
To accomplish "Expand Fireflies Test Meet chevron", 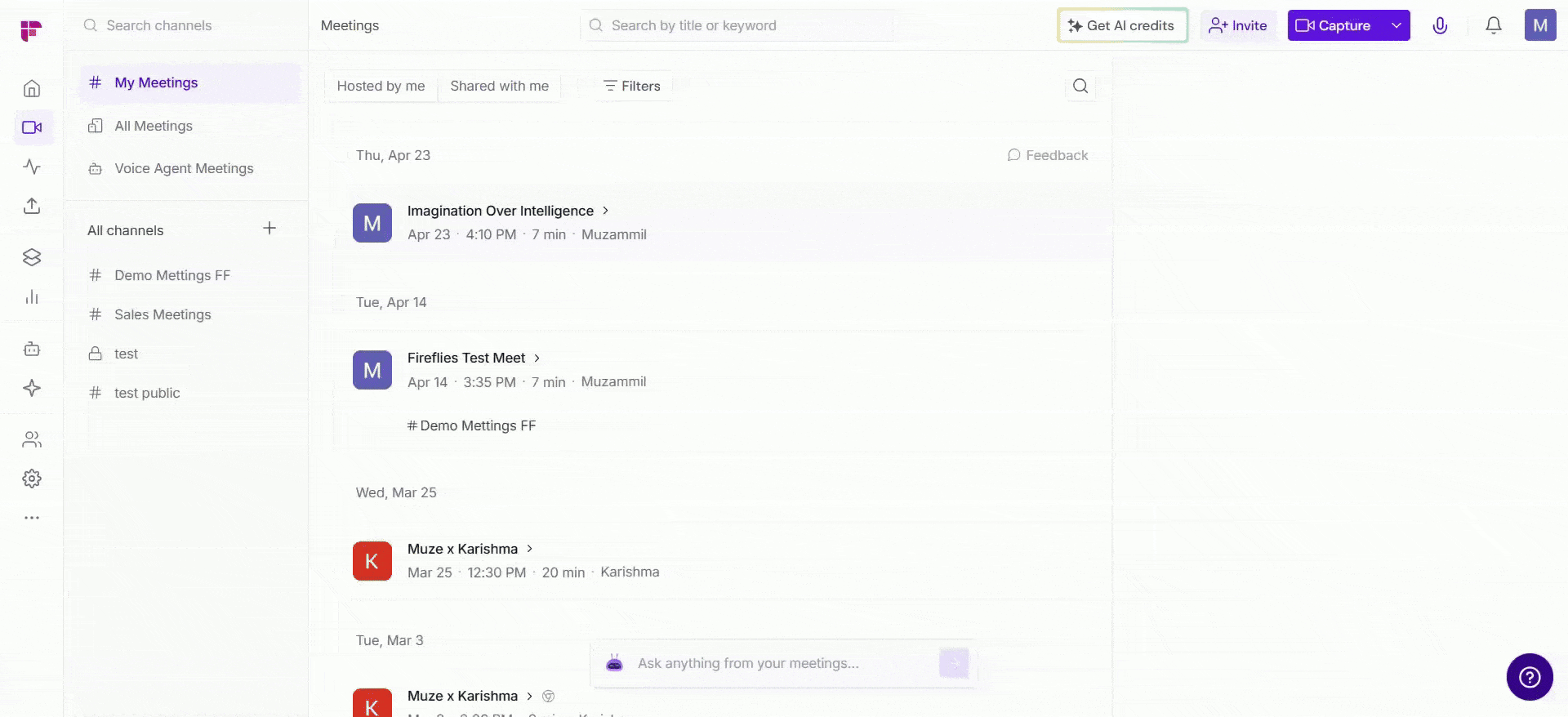I will point(537,358).
